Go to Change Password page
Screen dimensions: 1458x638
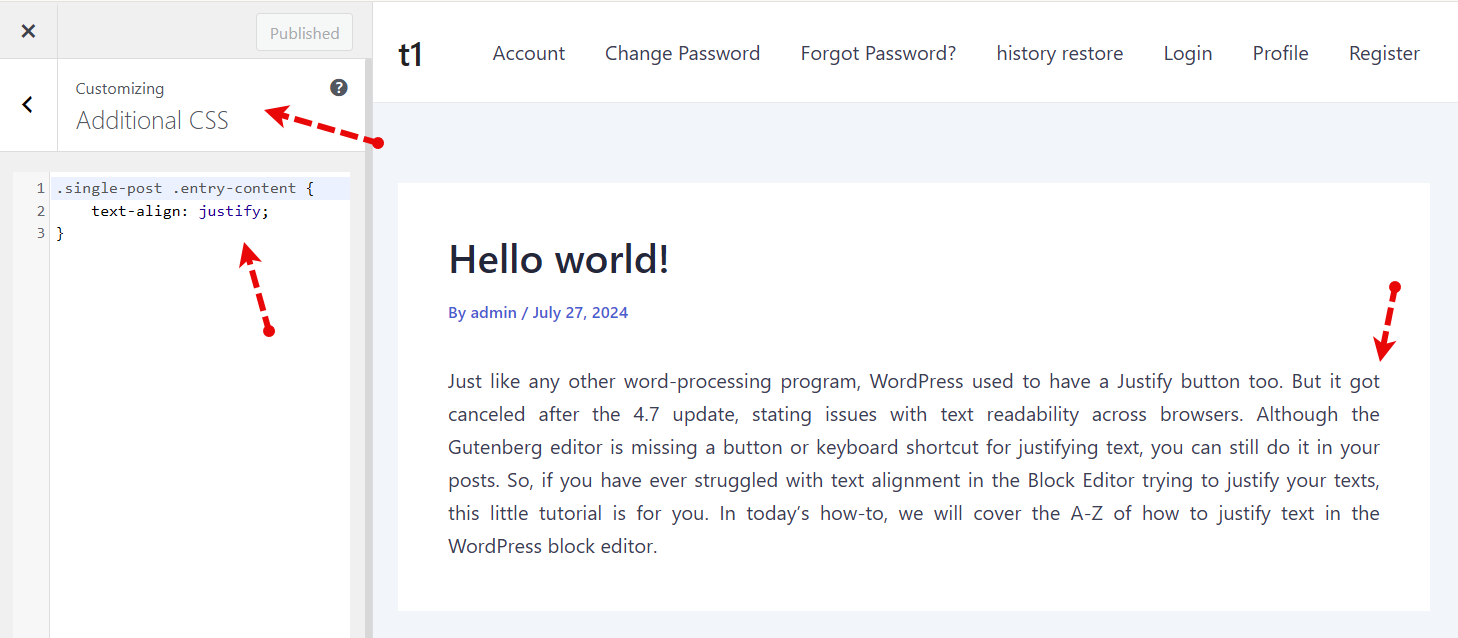click(682, 54)
